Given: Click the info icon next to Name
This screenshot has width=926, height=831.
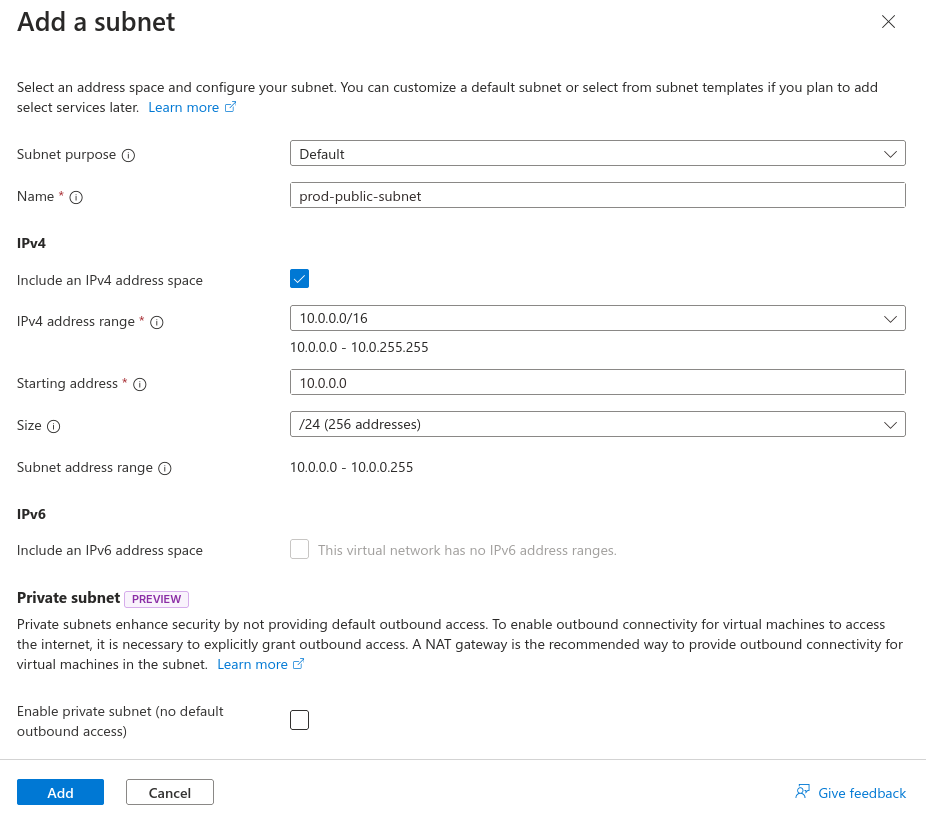Looking at the screenshot, I should click(76, 197).
